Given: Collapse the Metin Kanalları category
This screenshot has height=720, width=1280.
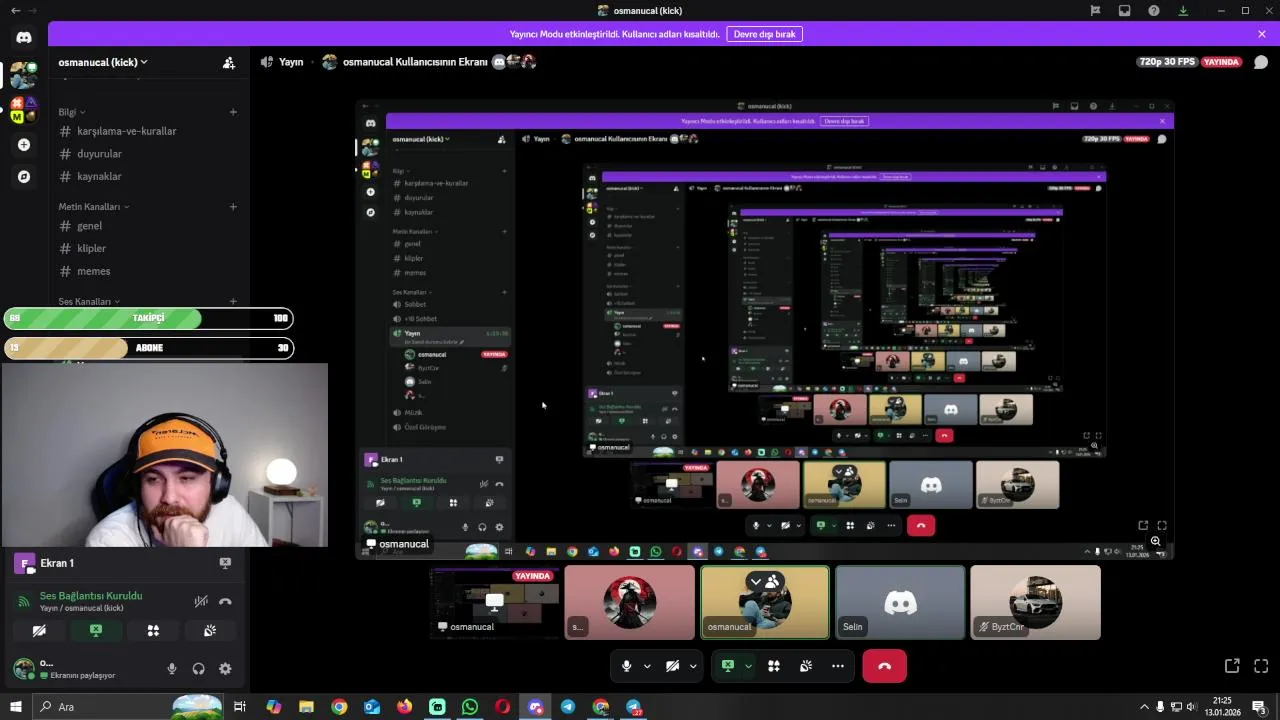Looking at the screenshot, I should 94,207.
